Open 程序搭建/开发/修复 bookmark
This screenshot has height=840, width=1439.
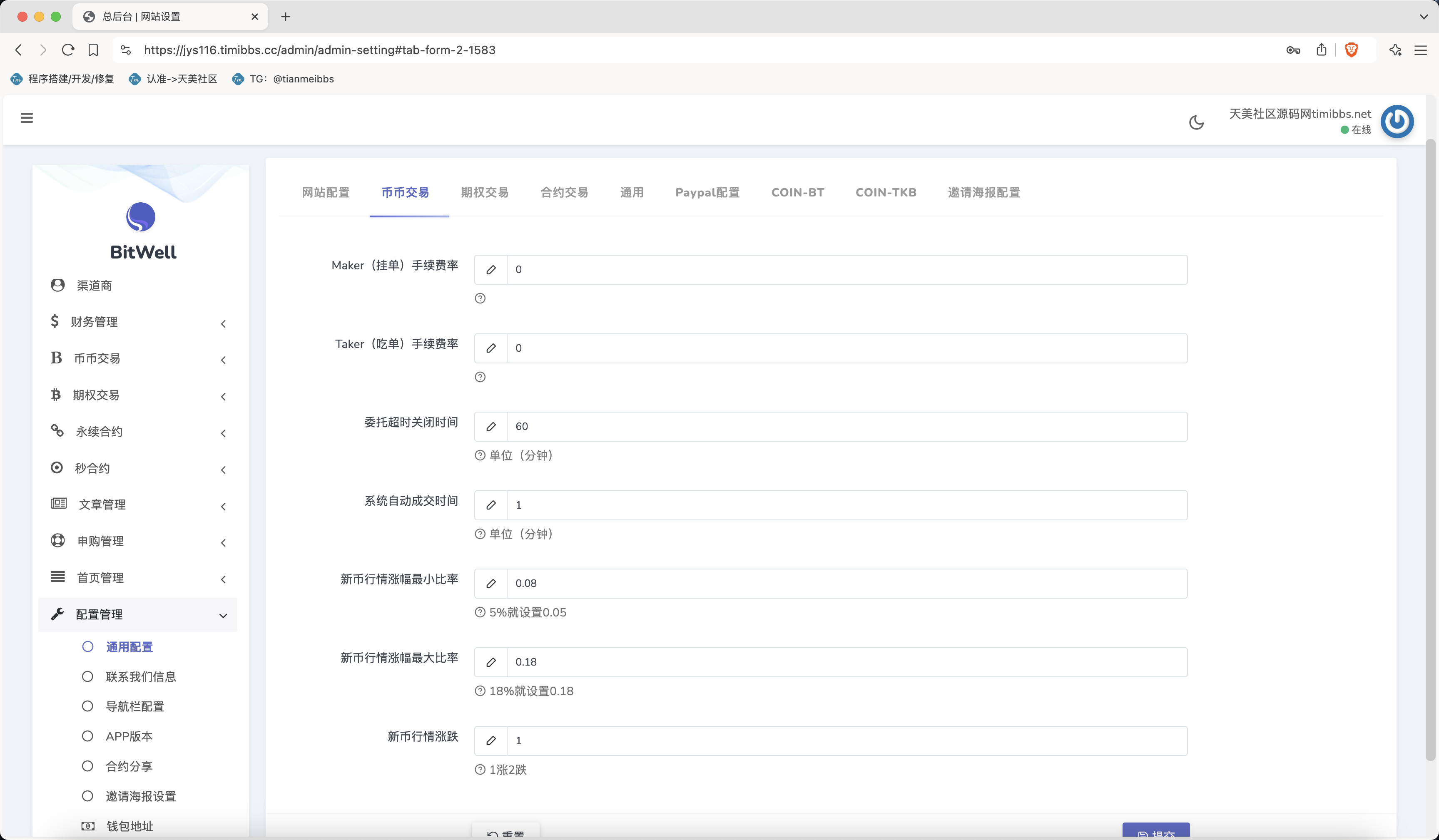pos(62,79)
